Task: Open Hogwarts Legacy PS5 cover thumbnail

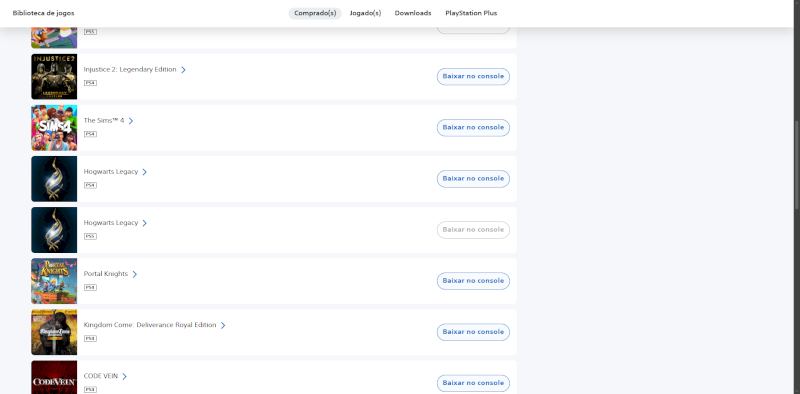Action: click(x=54, y=230)
